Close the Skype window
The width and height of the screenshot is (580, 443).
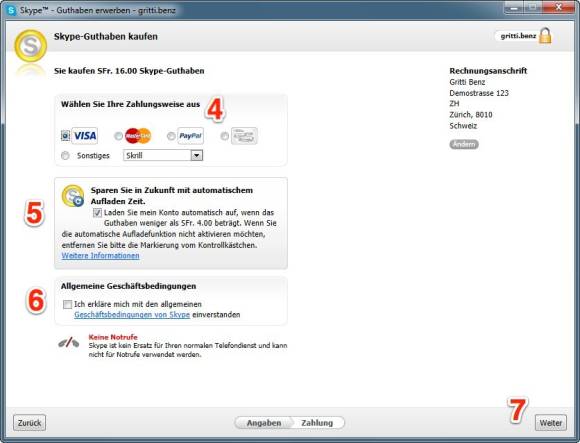559,7
